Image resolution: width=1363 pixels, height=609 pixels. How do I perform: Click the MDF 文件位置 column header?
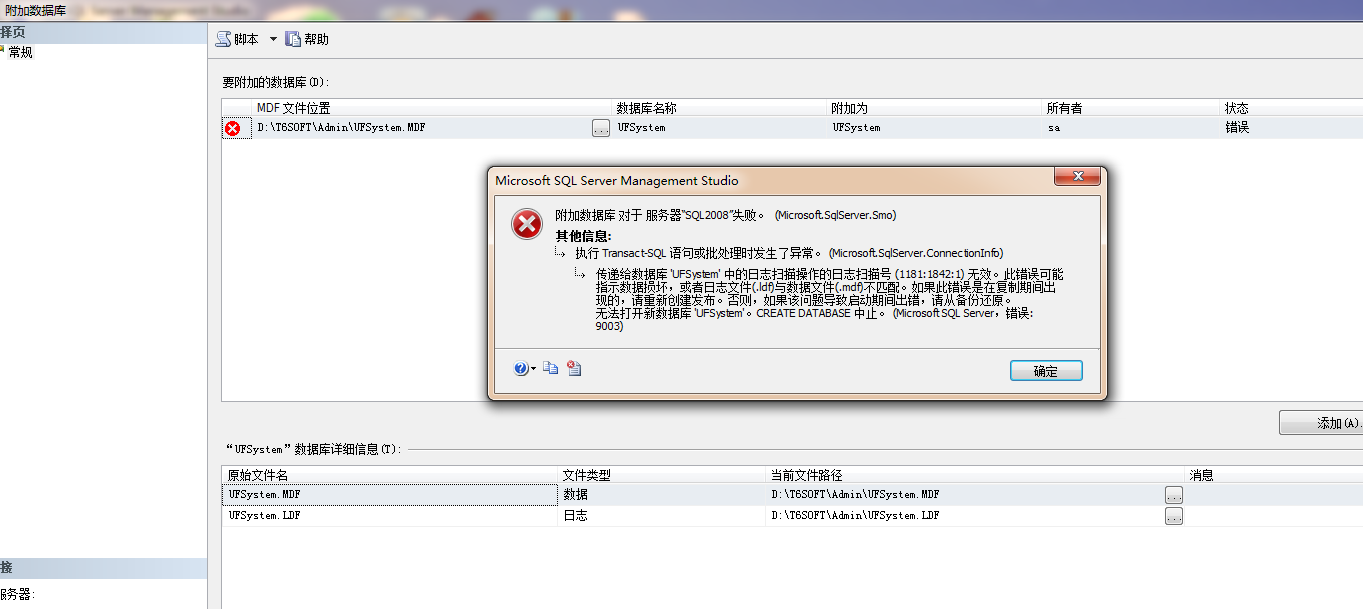point(433,108)
